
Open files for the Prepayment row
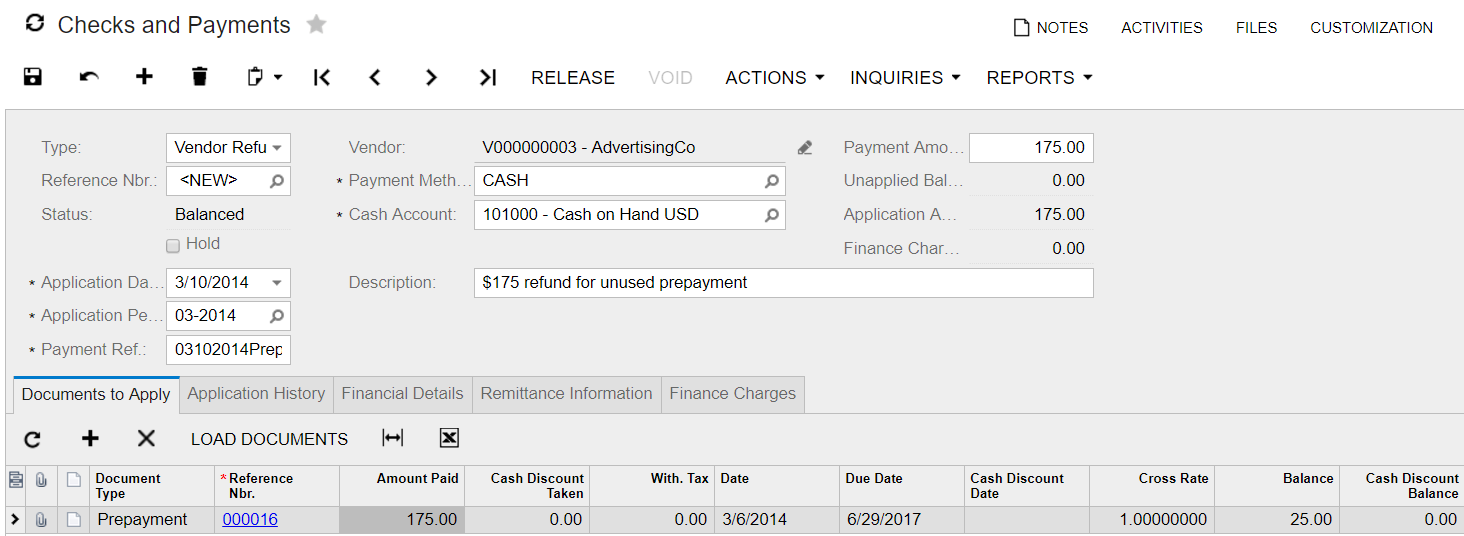(41, 520)
